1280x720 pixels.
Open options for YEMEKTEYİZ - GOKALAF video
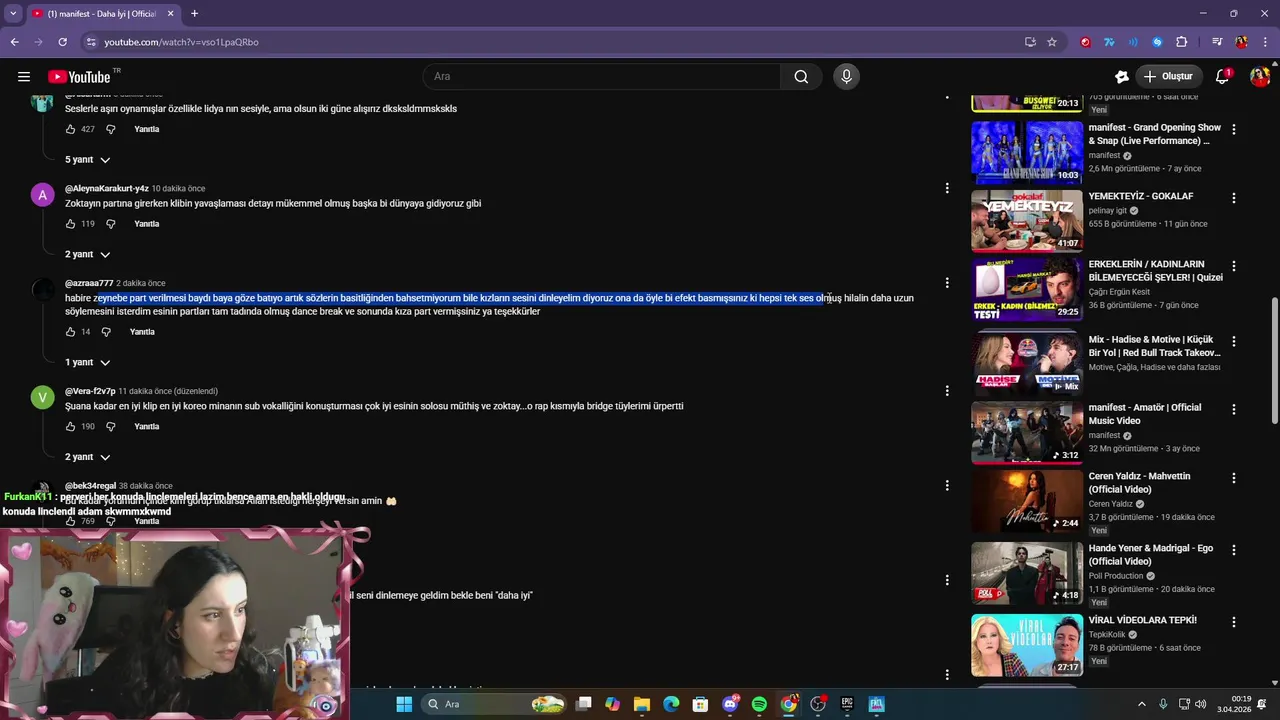(x=1234, y=198)
